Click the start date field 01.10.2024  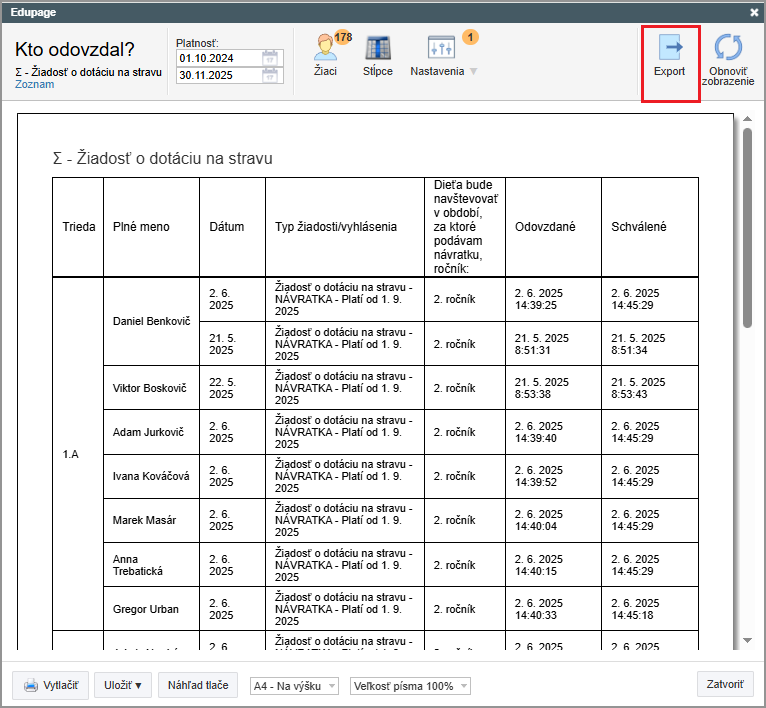pos(217,58)
